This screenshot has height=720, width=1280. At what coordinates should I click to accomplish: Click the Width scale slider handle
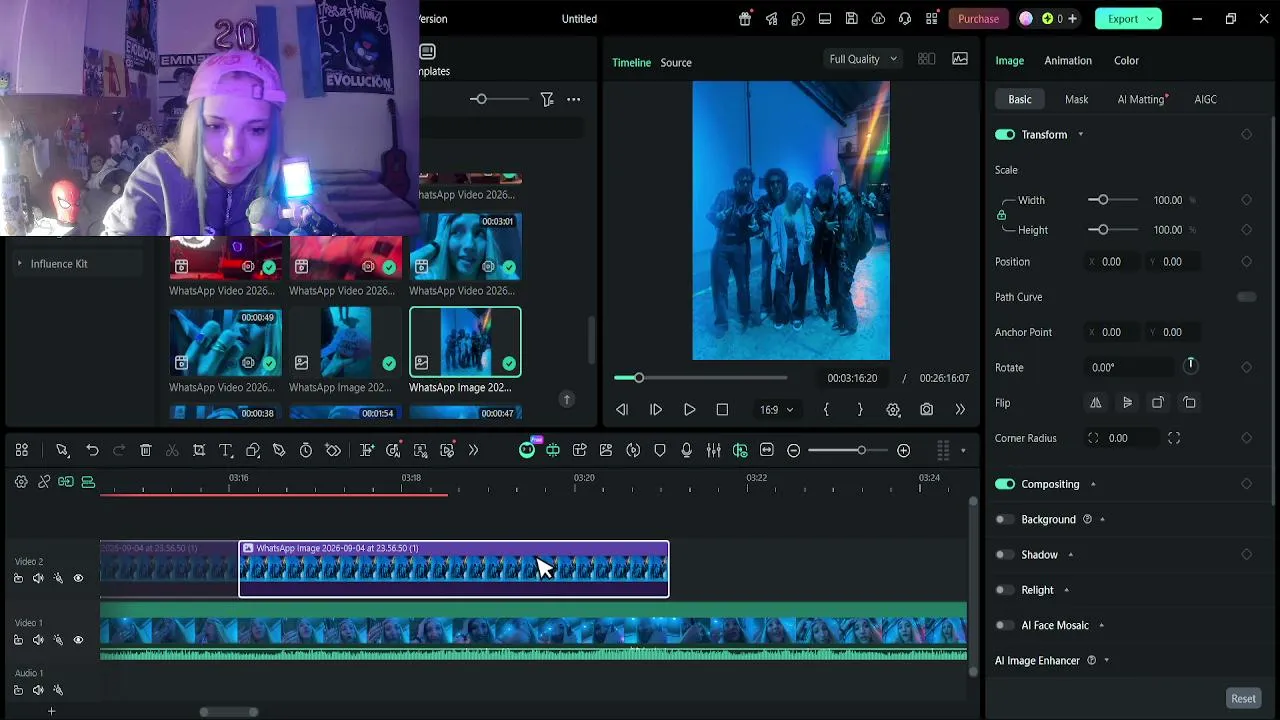(1103, 200)
